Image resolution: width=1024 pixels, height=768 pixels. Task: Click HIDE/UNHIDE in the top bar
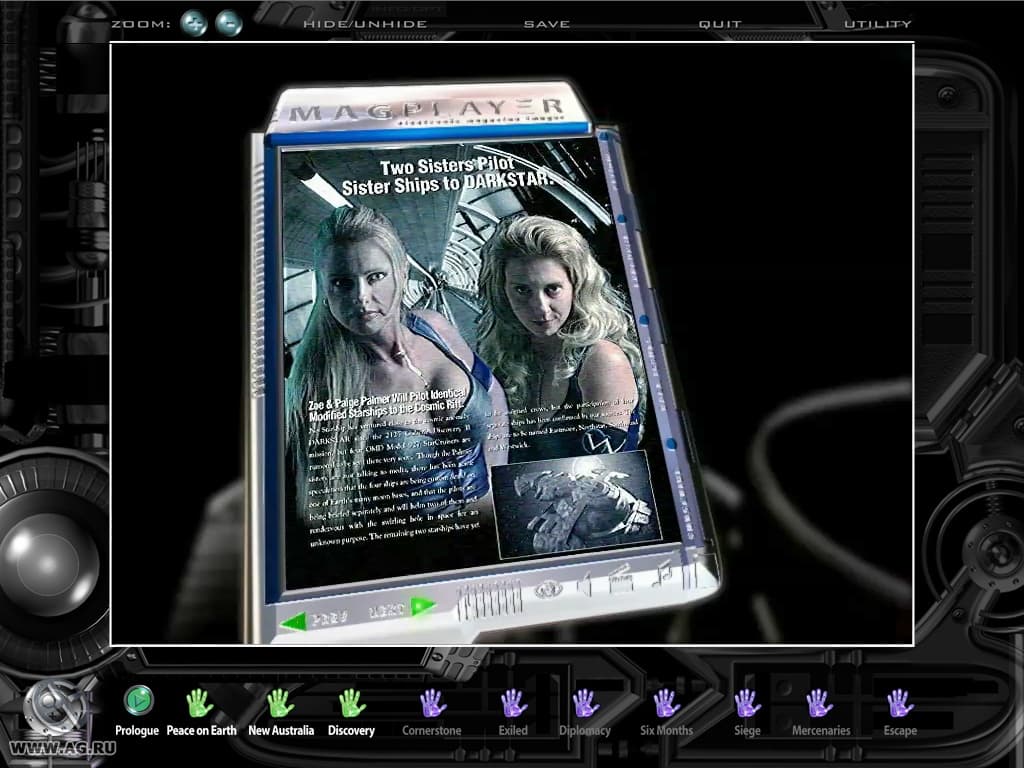pyautogui.click(x=365, y=24)
